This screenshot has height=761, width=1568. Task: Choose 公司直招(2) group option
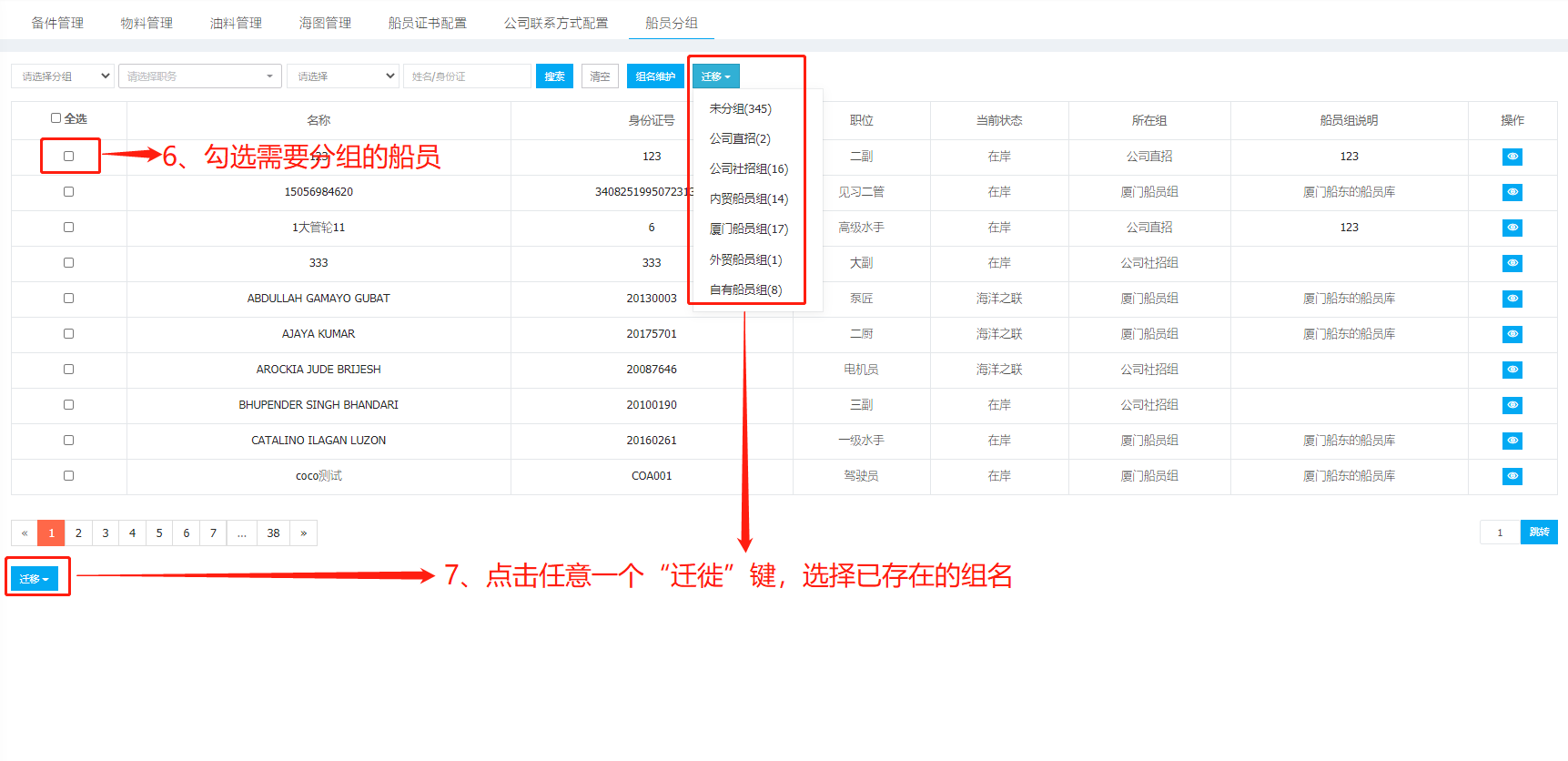pos(740,138)
